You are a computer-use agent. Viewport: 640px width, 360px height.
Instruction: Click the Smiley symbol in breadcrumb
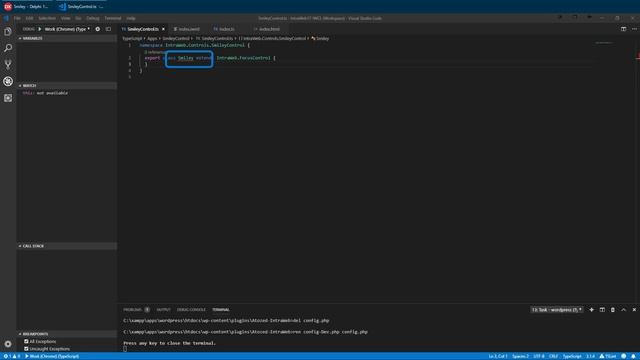coord(320,38)
